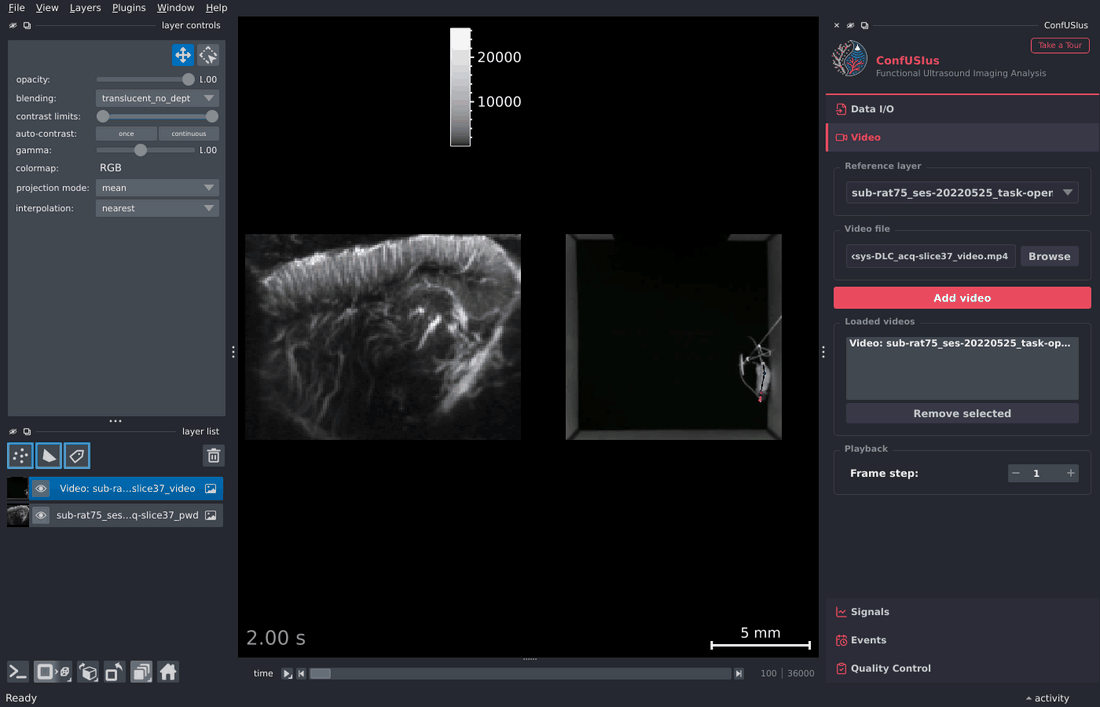Increase Frame step with plus button
The width and height of the screenshot is (1100, 707).
click(1071, 473)
